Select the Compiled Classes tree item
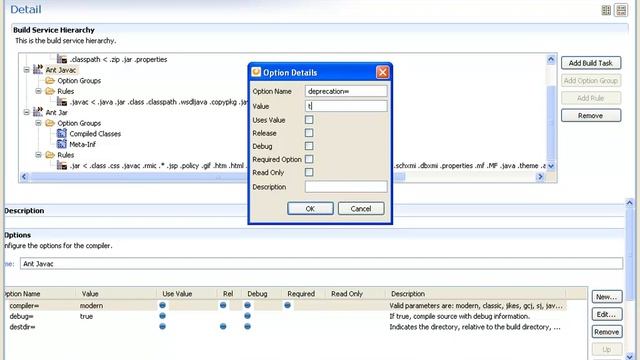The image size is (640, 360). click(x=95, y=133)
